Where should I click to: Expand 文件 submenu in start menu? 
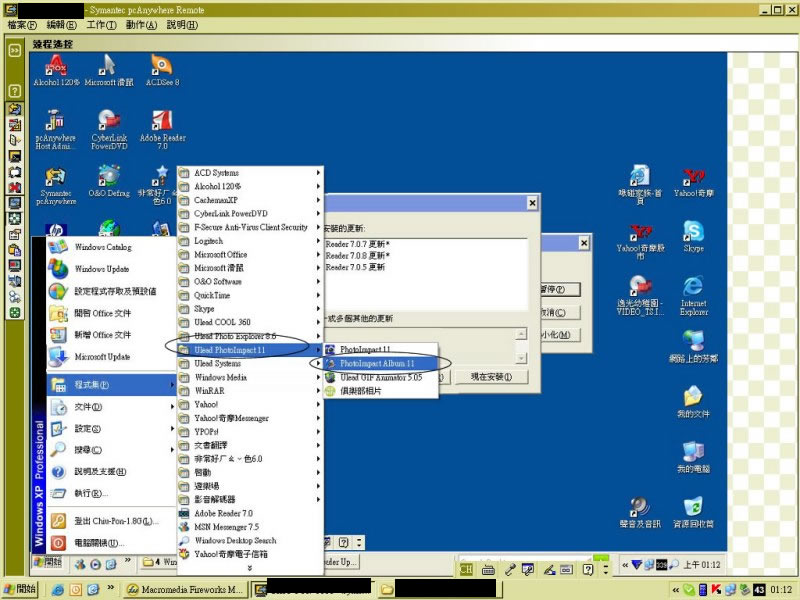tap(111, 407)
